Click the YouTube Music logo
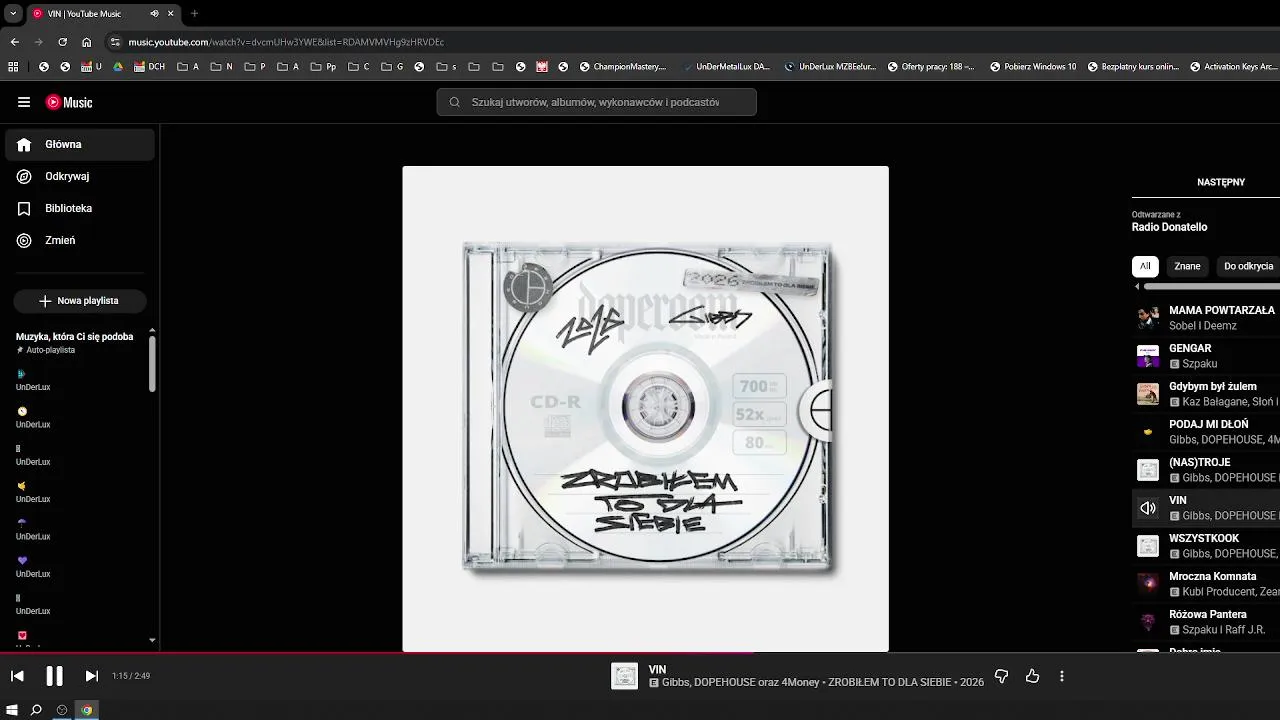 [69, 102]
